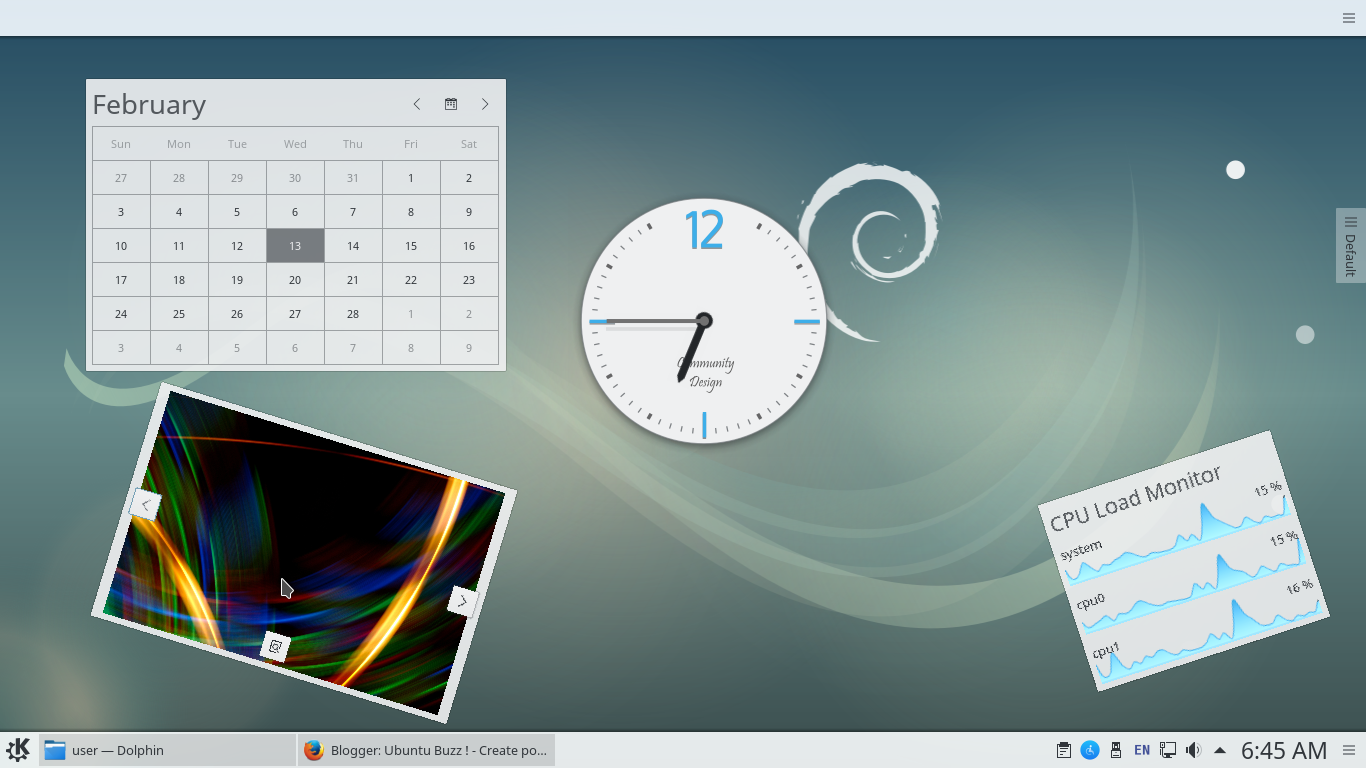
Task: Switch to the EN keyboard layout indicator
Action: tap(1141, 750)
